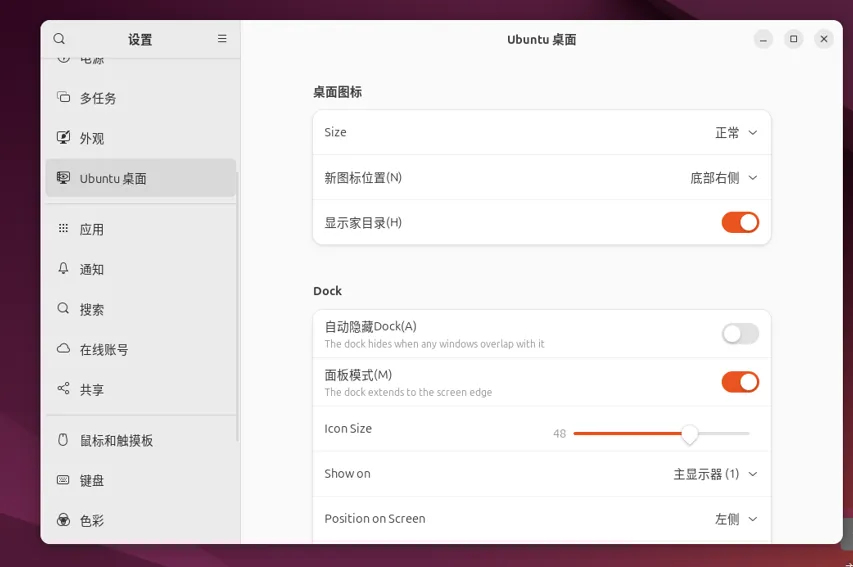Click the Sharing (共享) share icon
The image size is (853, 567).
tap(64, 389)
